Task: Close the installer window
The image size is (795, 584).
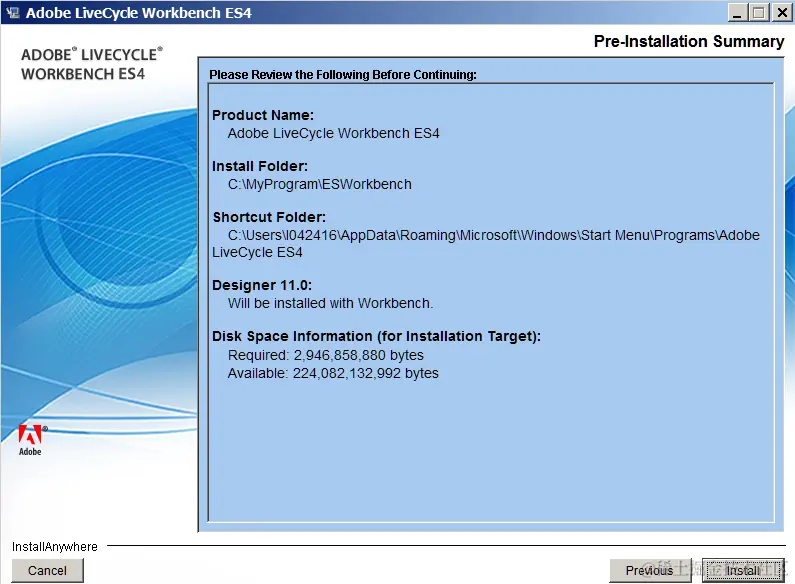Action: point(781,12)
